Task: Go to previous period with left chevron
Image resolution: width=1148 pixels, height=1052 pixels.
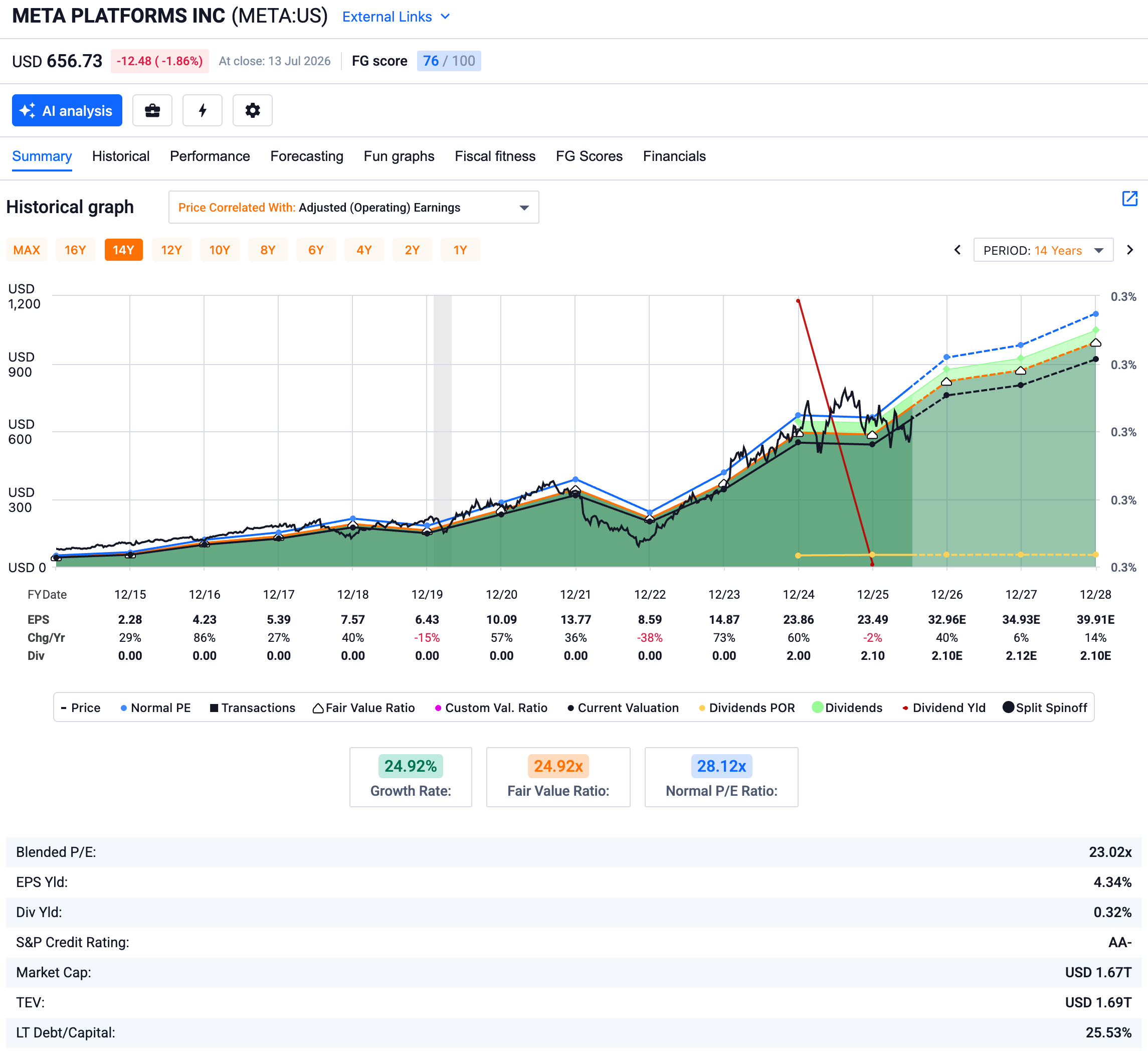Action: click(958, 250)
